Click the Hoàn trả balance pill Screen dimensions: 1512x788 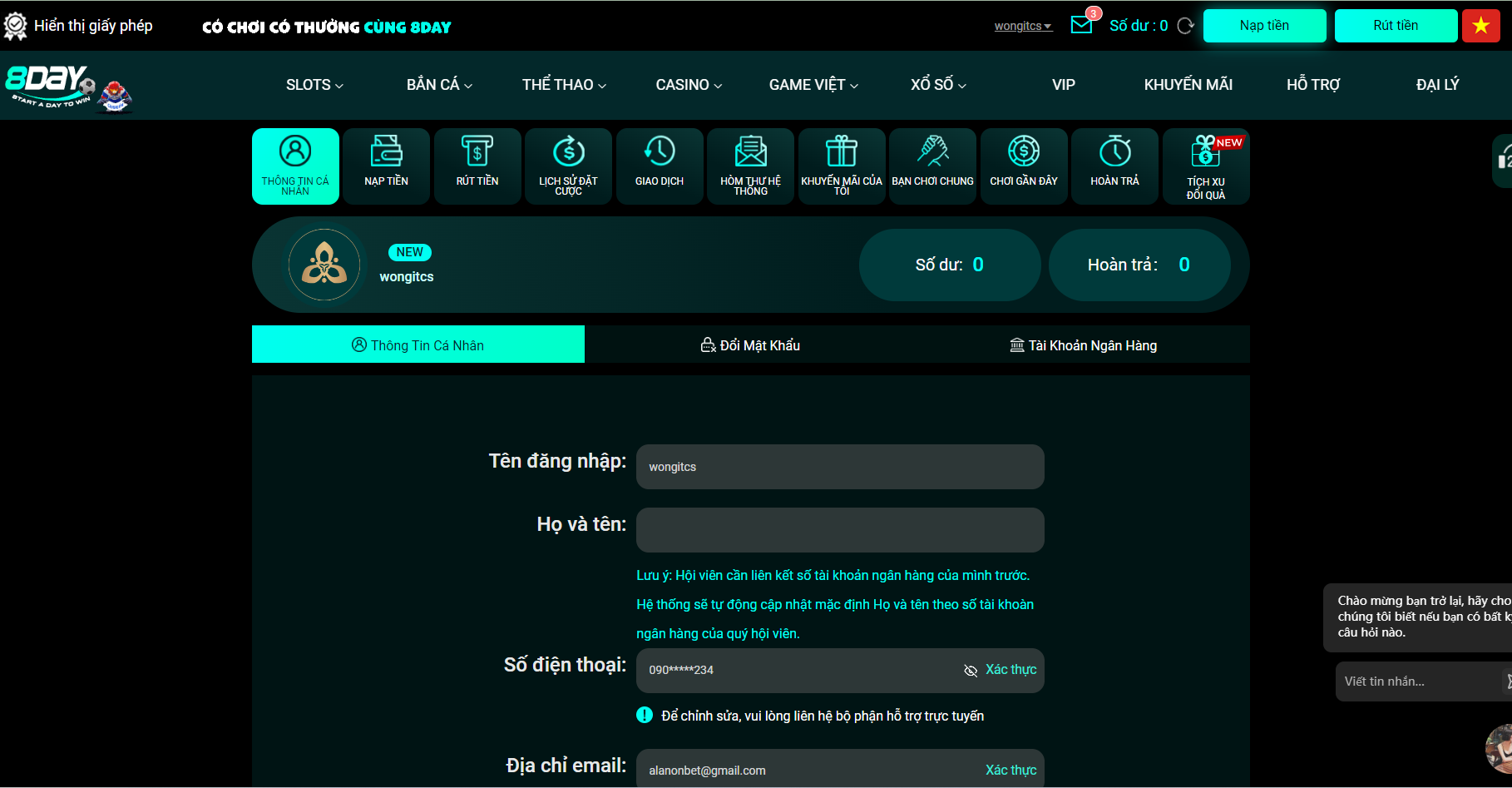pyautogui.click(x=1139, y=265)
